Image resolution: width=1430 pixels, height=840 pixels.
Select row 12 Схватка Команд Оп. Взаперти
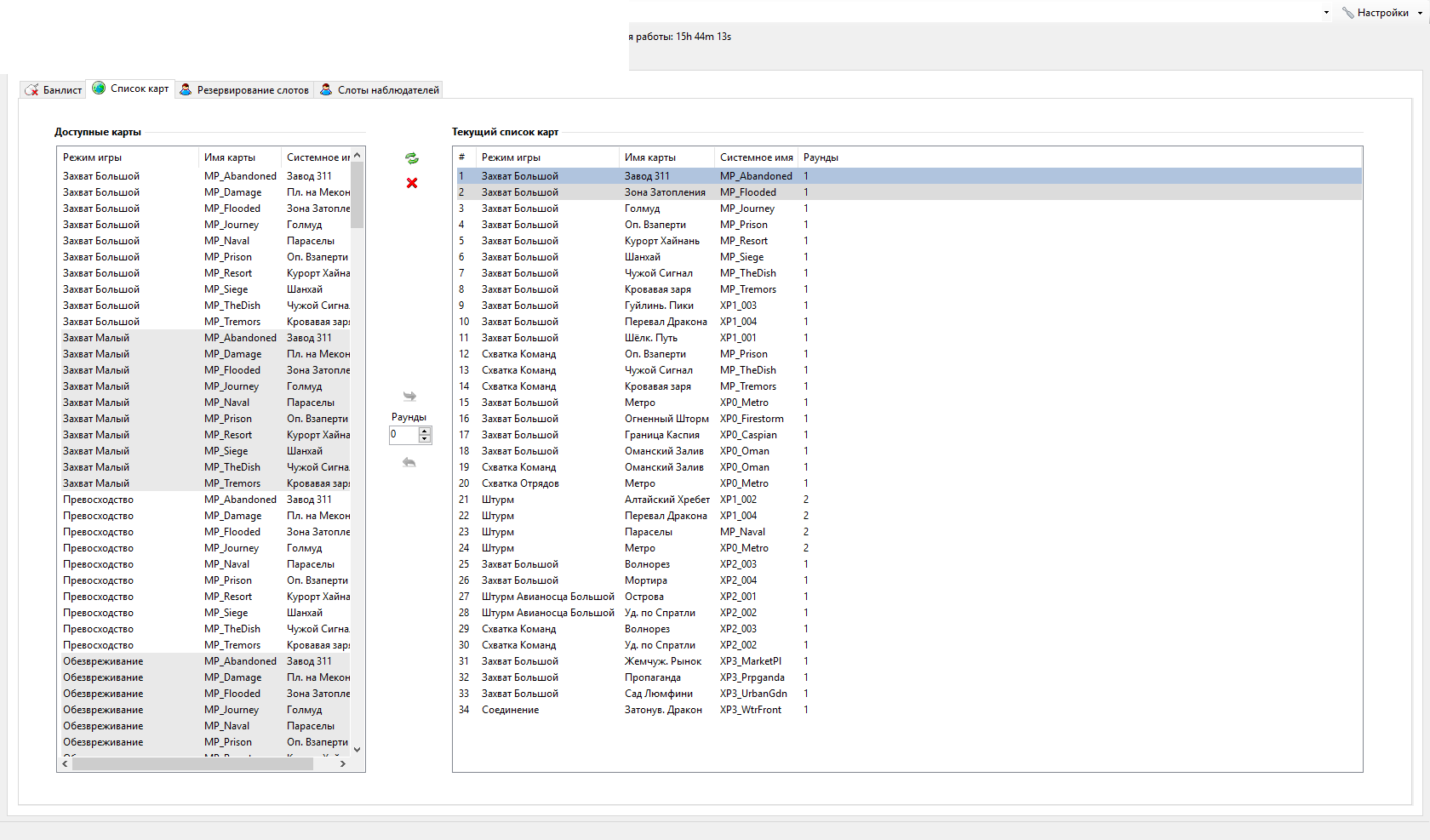[x=908, y=354]
